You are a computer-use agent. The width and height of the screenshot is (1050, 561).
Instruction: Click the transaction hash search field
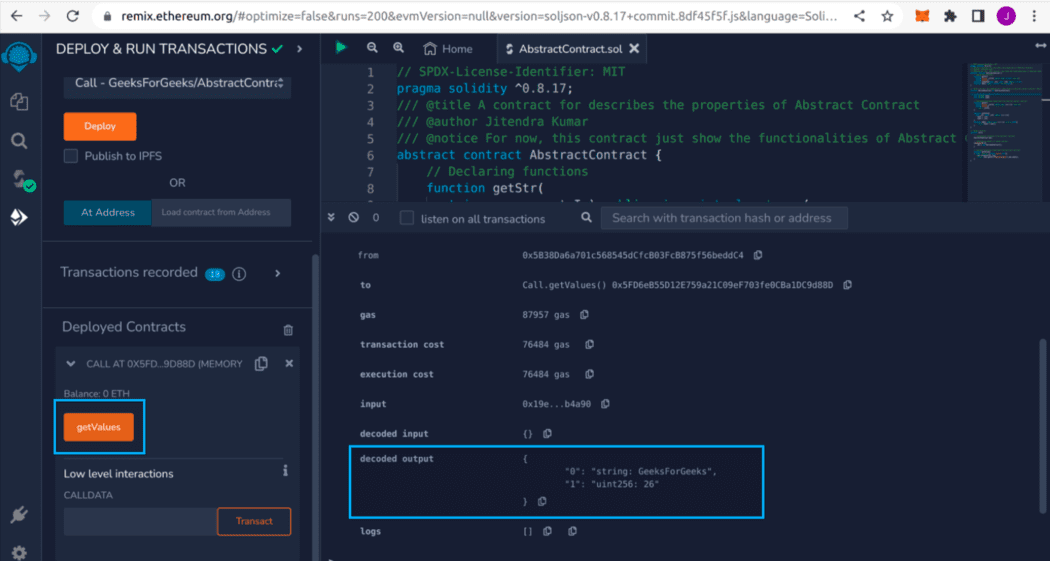pyautogui.click(x=723, y=218)
